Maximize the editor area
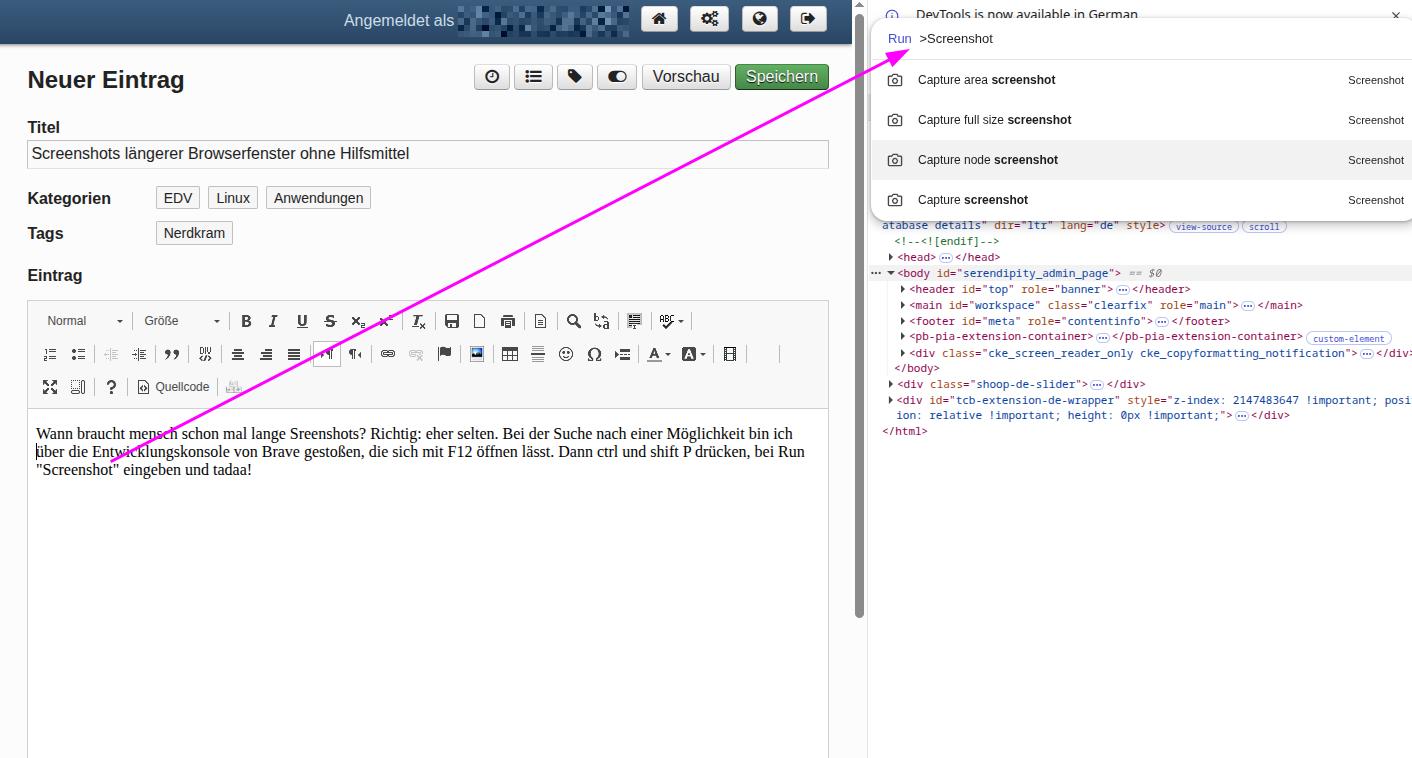 50,387
